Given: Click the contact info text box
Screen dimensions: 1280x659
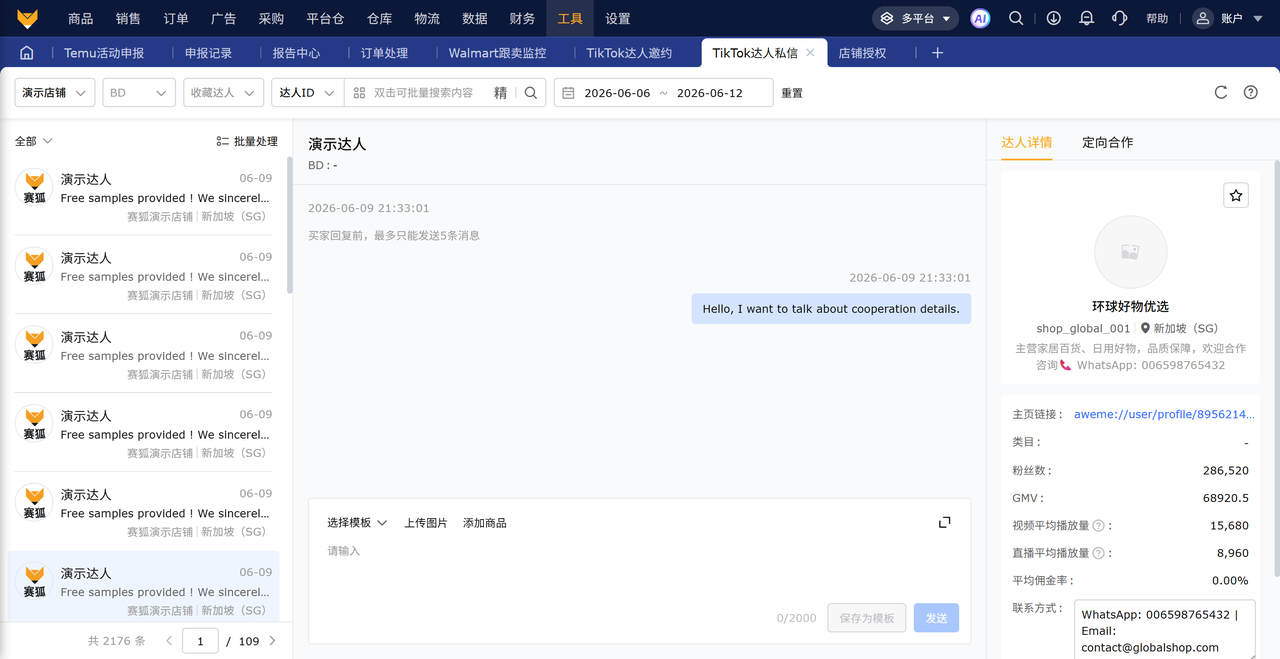Looking at the screenshot, I should [1165, 630].
